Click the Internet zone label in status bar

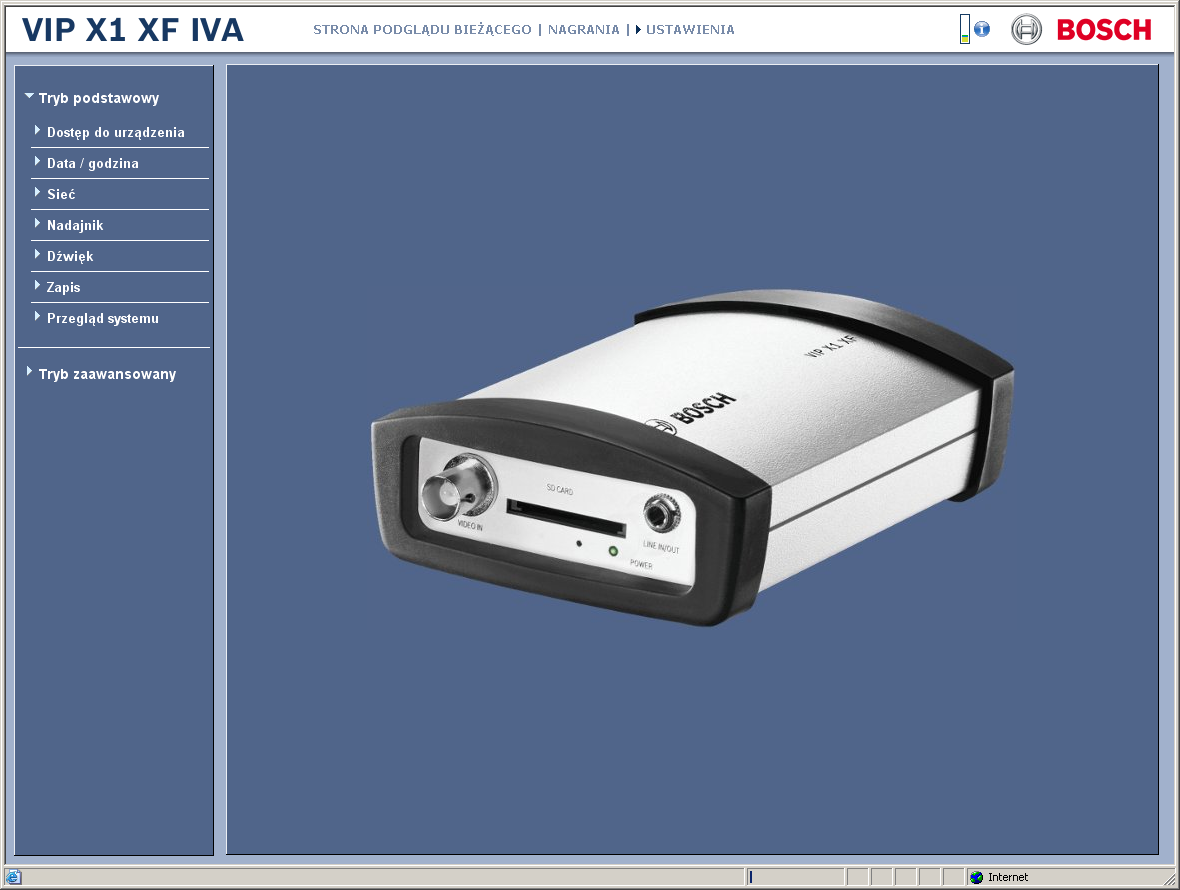tap(1008, 877)
